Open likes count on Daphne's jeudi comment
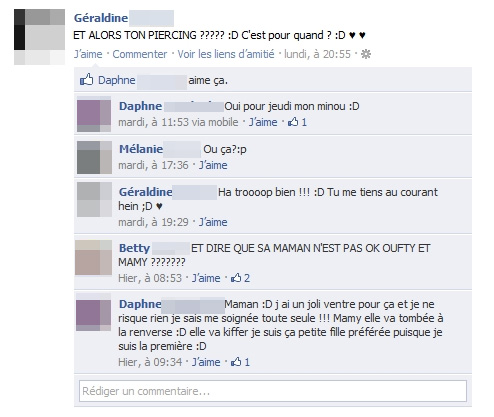 point(297,122)
